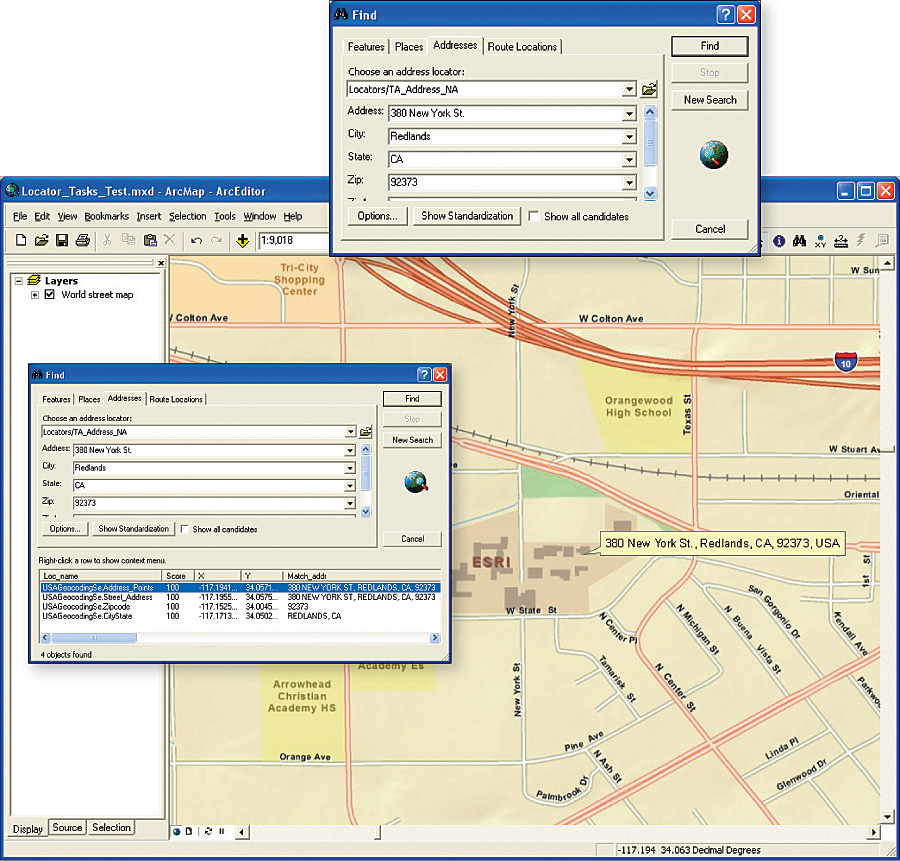Browse for locator folder icon in top Find dialog

coord(649,89)
